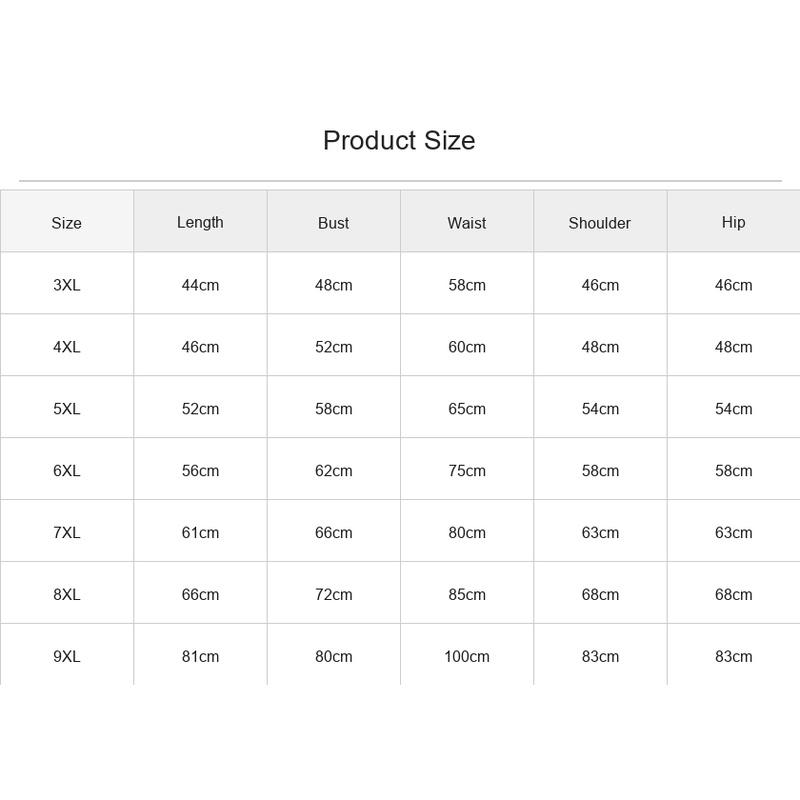Select the 72cm bust cell
The width and height of the screenshot is (800, 800).
coord(333,594)
